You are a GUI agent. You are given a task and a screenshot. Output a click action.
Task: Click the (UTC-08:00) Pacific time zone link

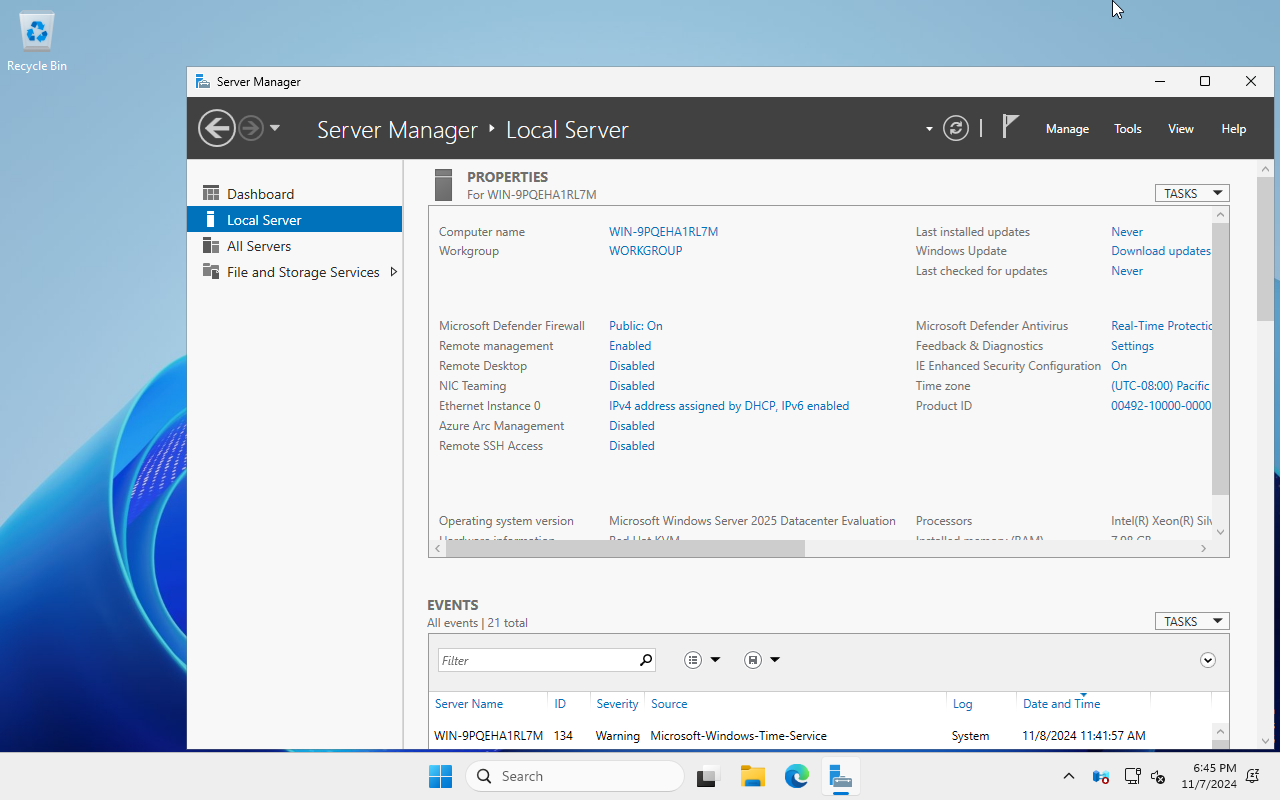(x=1160, y=386)
